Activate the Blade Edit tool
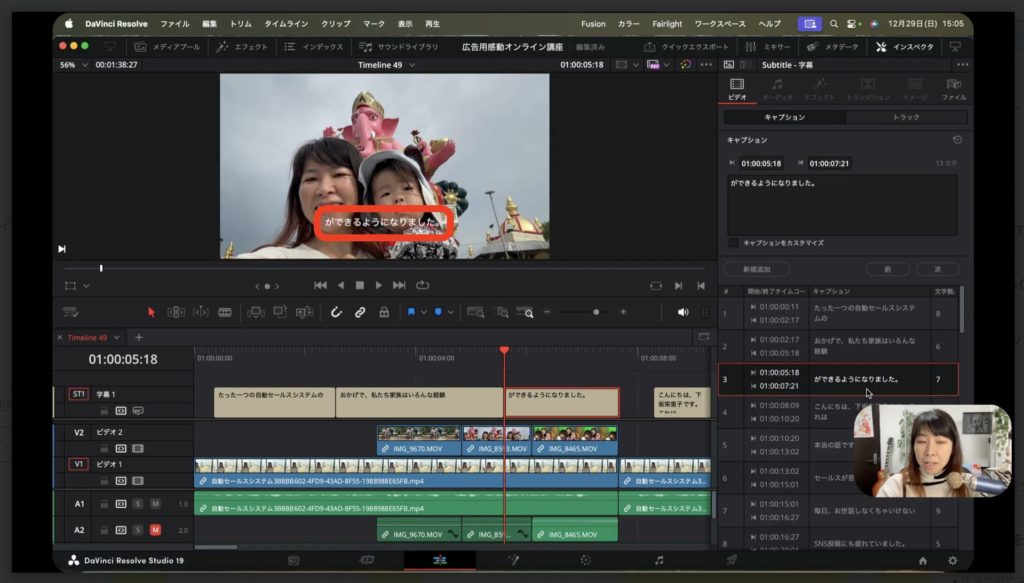The width and height of the screenshot is (1024, 583). click(x=225, y=312)
